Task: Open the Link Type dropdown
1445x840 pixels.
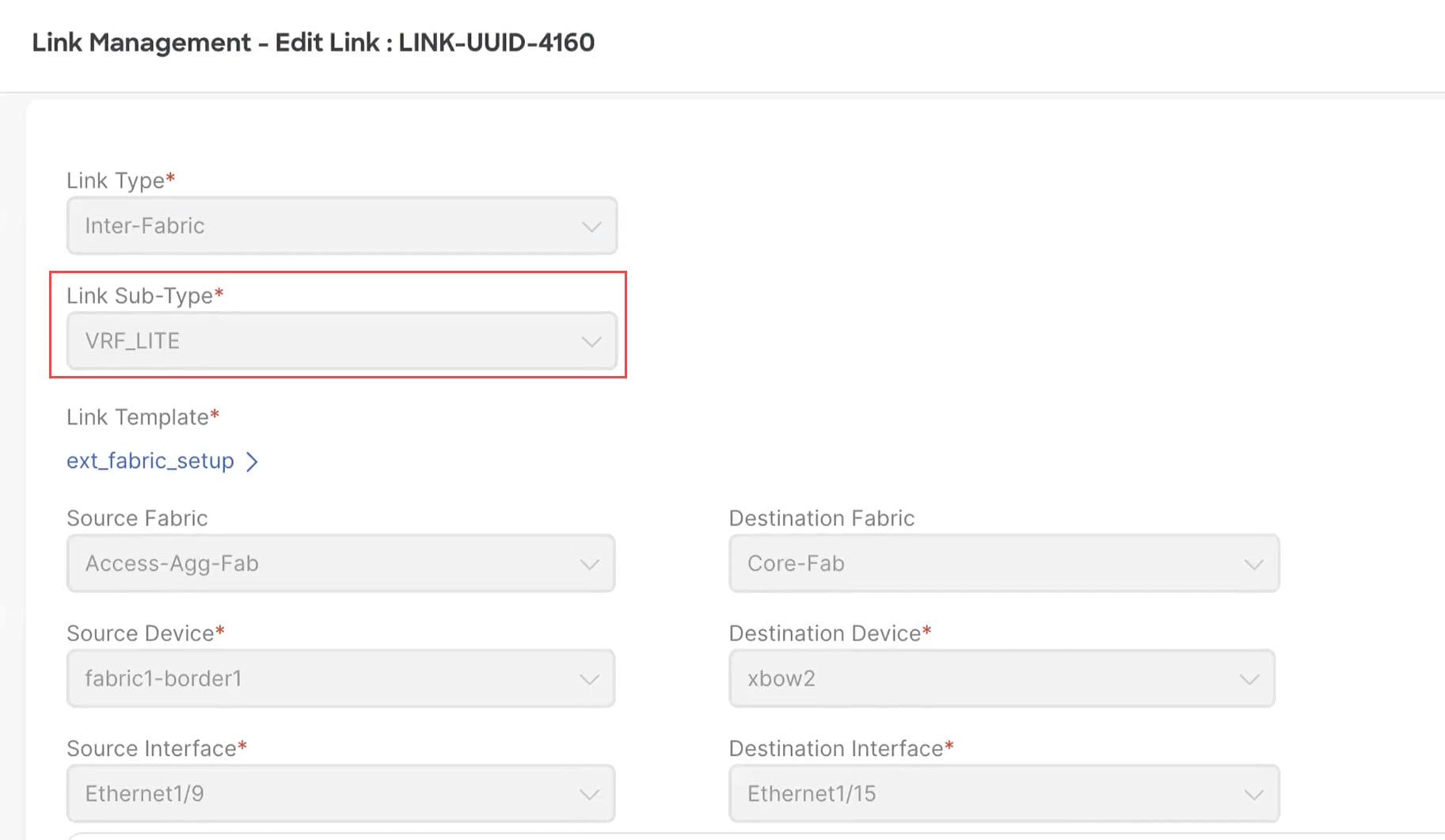Action: [x=341, y=226]
